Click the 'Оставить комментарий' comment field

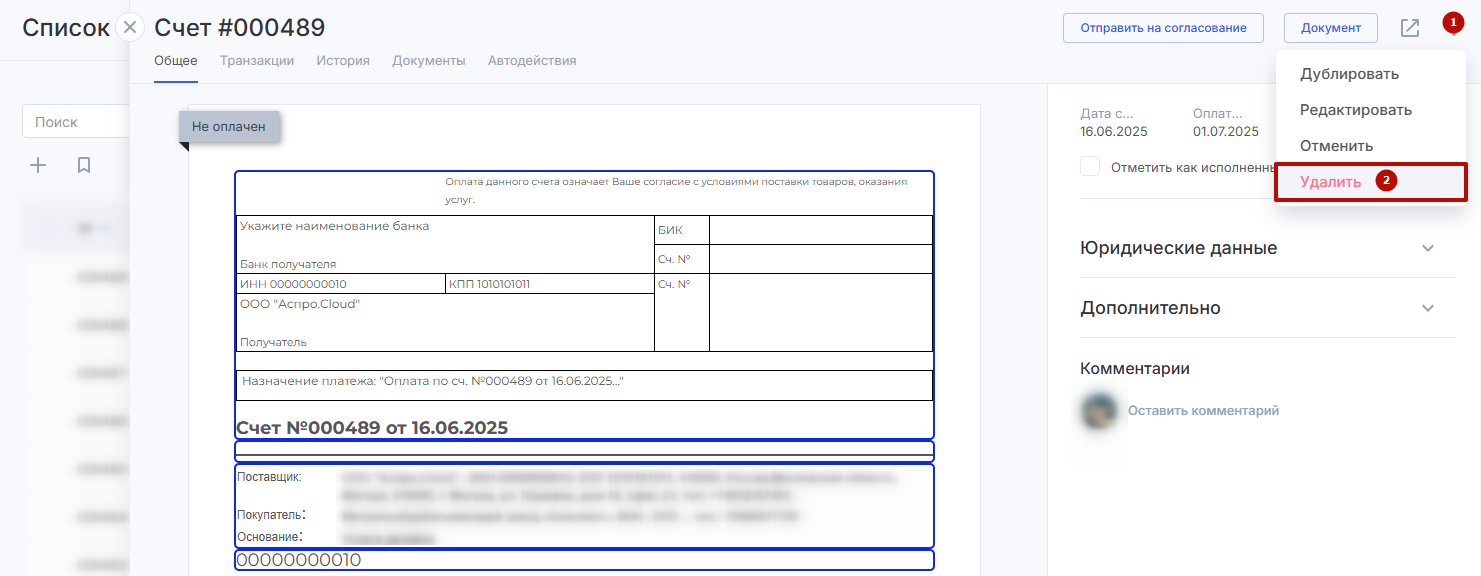[x=1203, y=411]
